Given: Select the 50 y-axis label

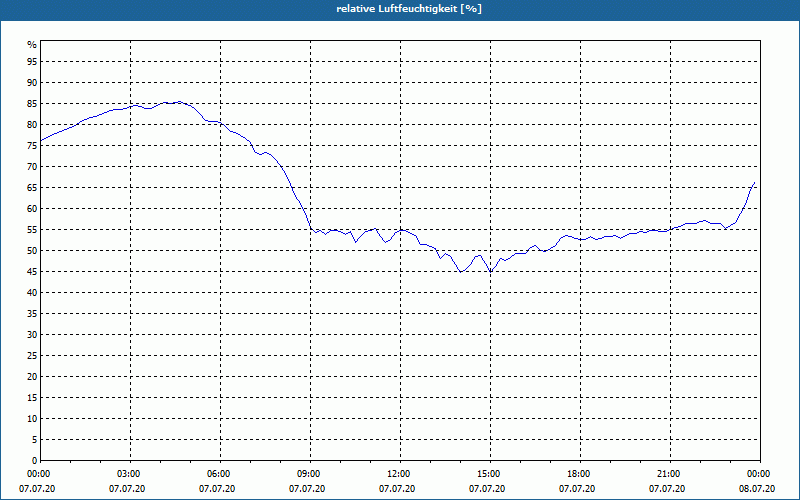Looking at the screenshot, I should click(x=32, y=251).
